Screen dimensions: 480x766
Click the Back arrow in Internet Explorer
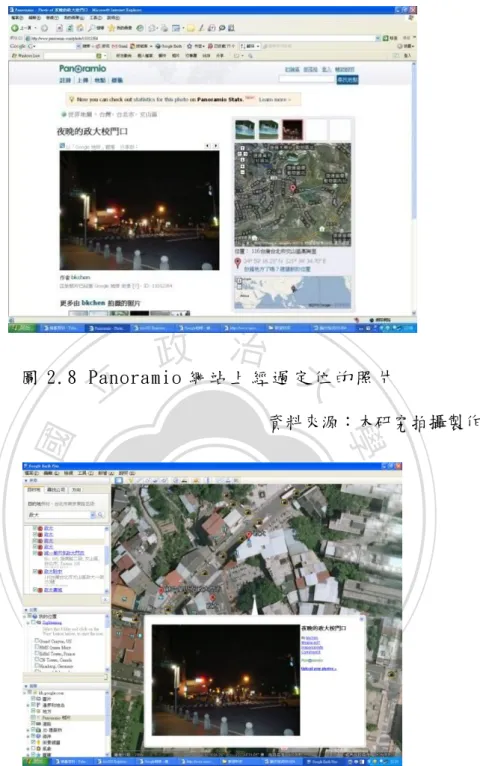coord(15,28)
